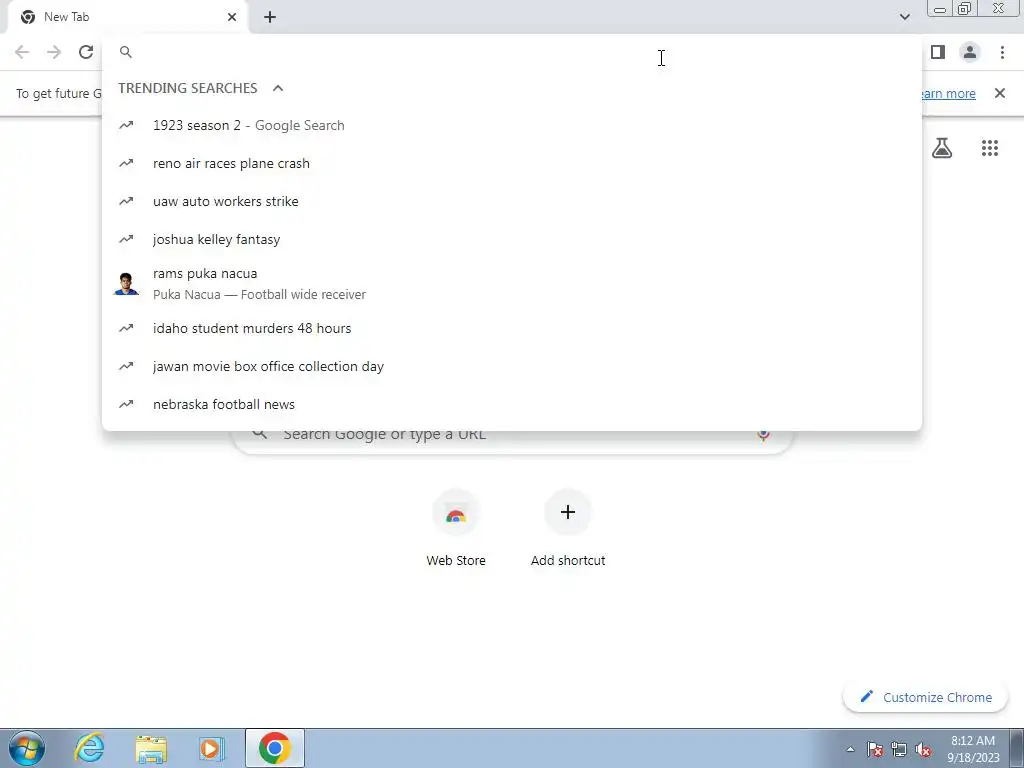The height and width of the screenshot is (768, 1024).
Task: Select suggestion idaho student murders 48 hours
Action: pyautogui.click(x=512, y=328)
